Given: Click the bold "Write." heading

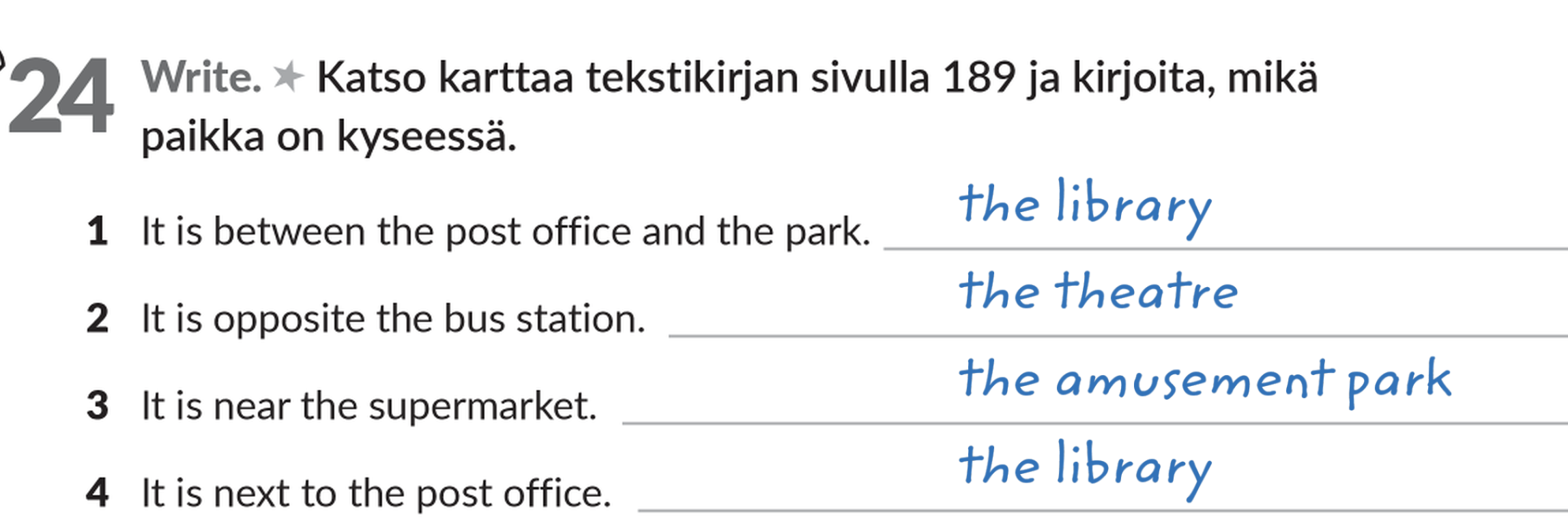Looking at the screenshot, I should pyautogui.click(x=201, y=77).
